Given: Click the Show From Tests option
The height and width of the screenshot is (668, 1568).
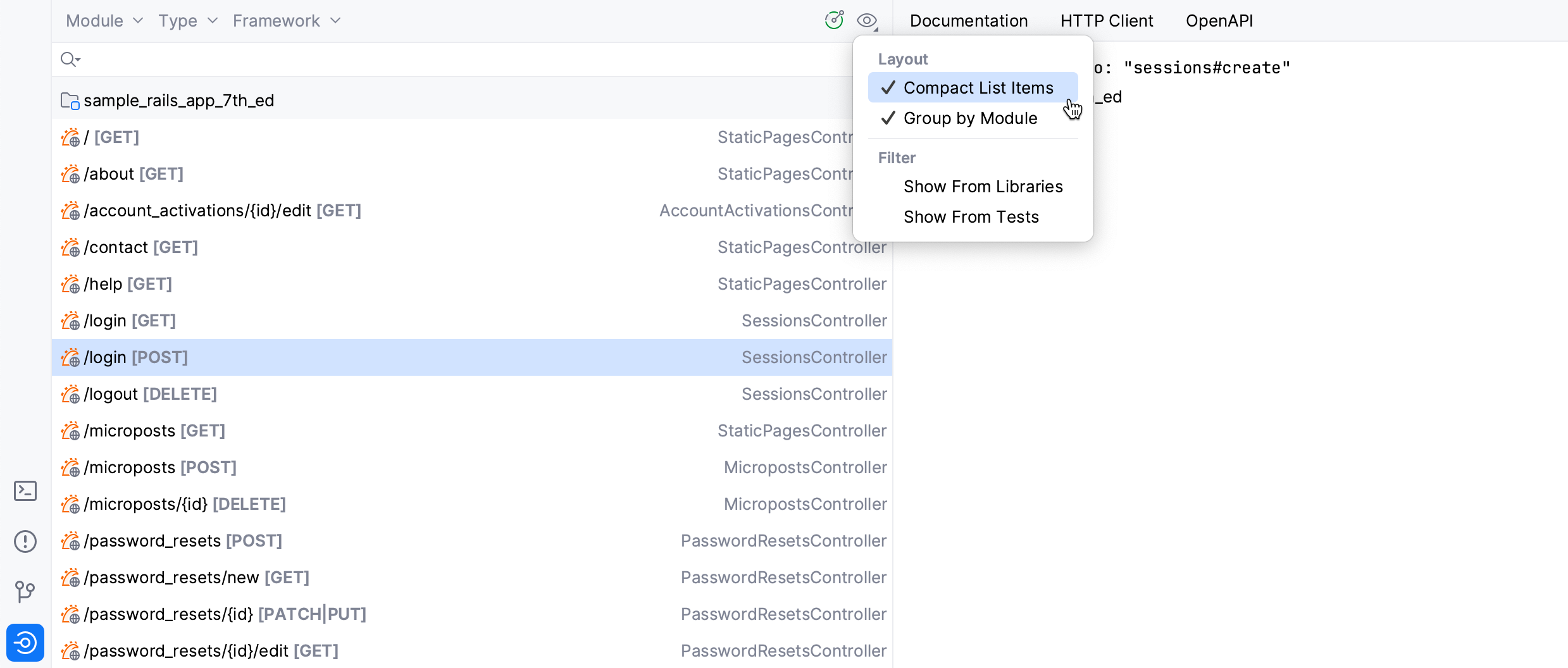Looking at the screenshot, I should 971,216.
